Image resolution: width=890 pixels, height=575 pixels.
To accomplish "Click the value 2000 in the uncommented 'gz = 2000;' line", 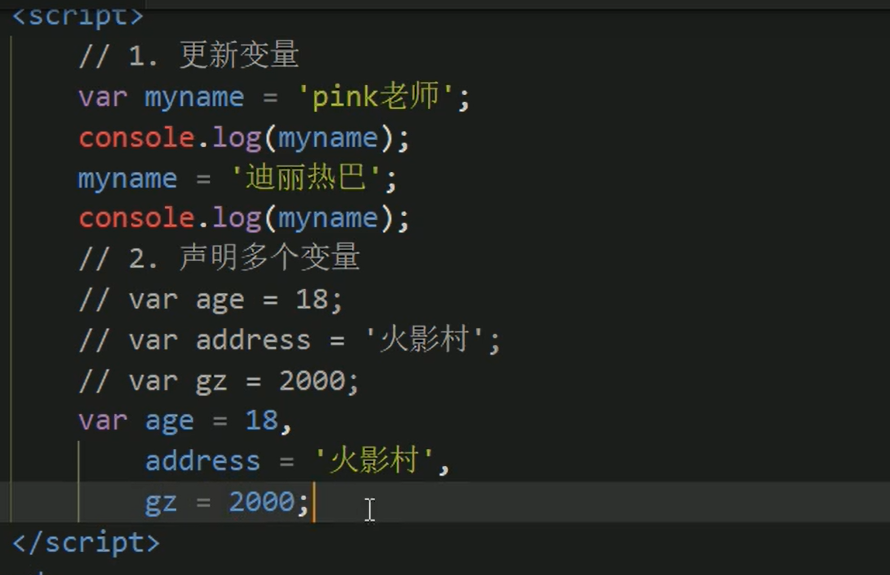I will pyautogui.click(x=262, y=501).
